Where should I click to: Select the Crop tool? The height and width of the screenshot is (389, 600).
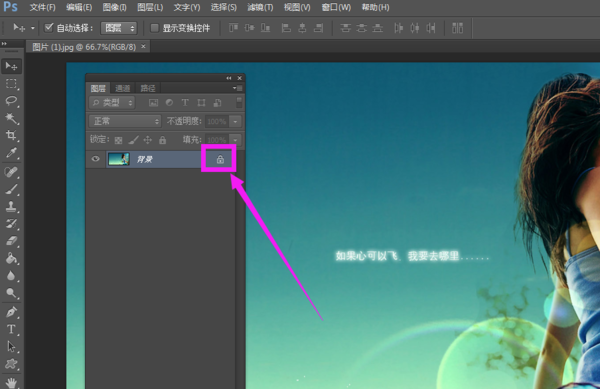pyautogui.click(x=11, y=135)
